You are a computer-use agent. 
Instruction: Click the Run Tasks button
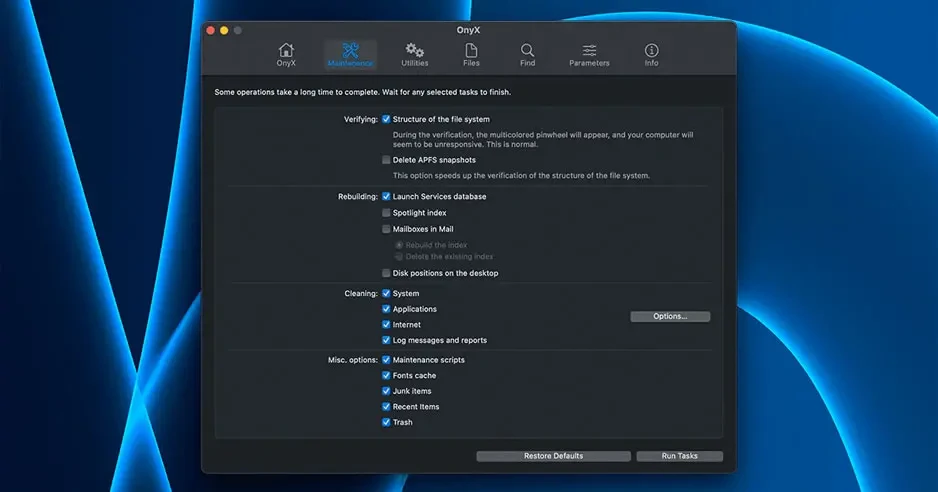[680, 456]
